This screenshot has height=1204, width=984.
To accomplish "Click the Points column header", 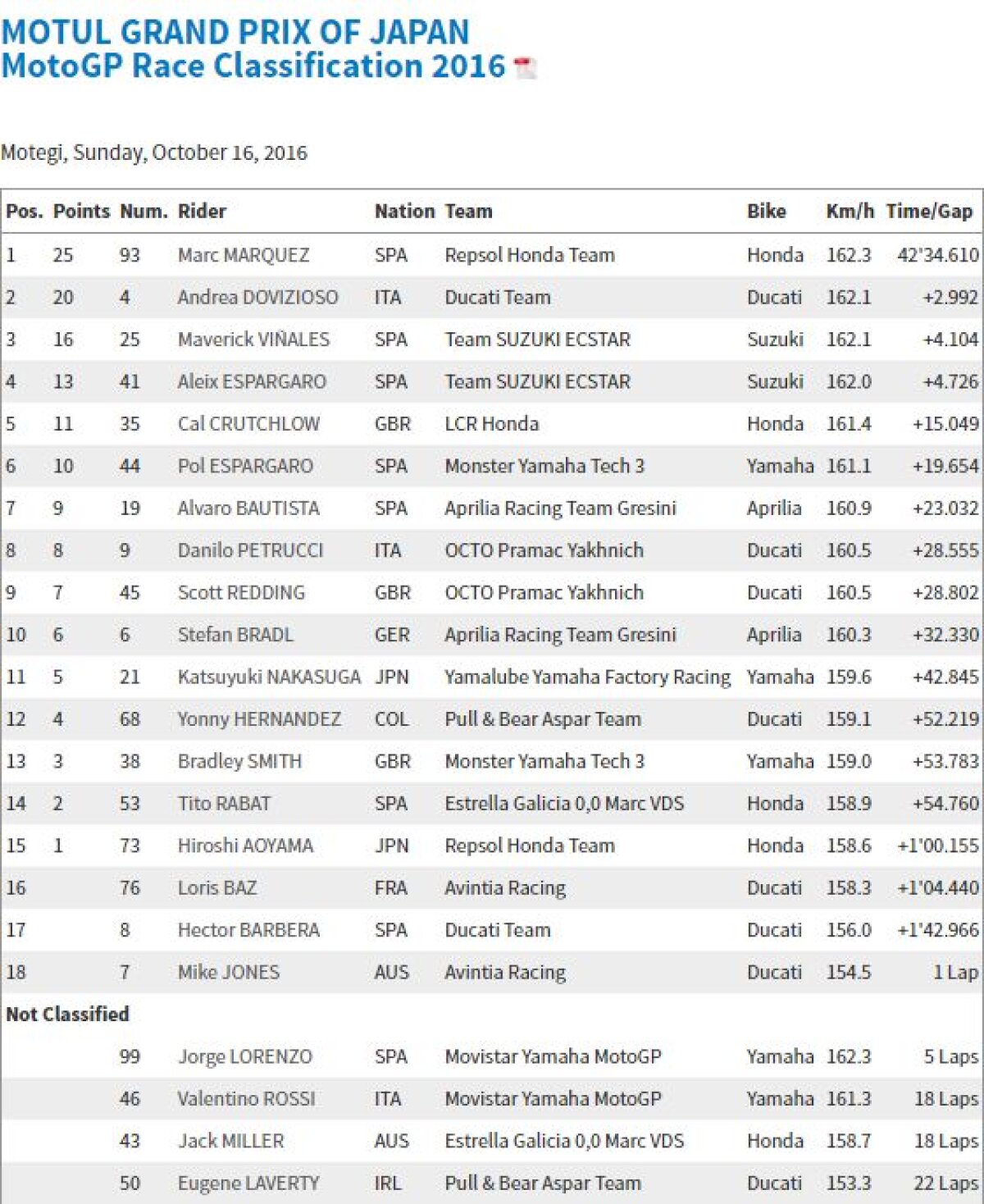I will click(x=81, y=212).
